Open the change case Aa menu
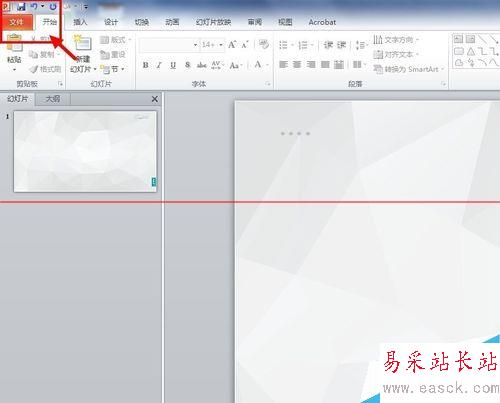This screenshot has height=403, width=500. [x=236, y=65]
